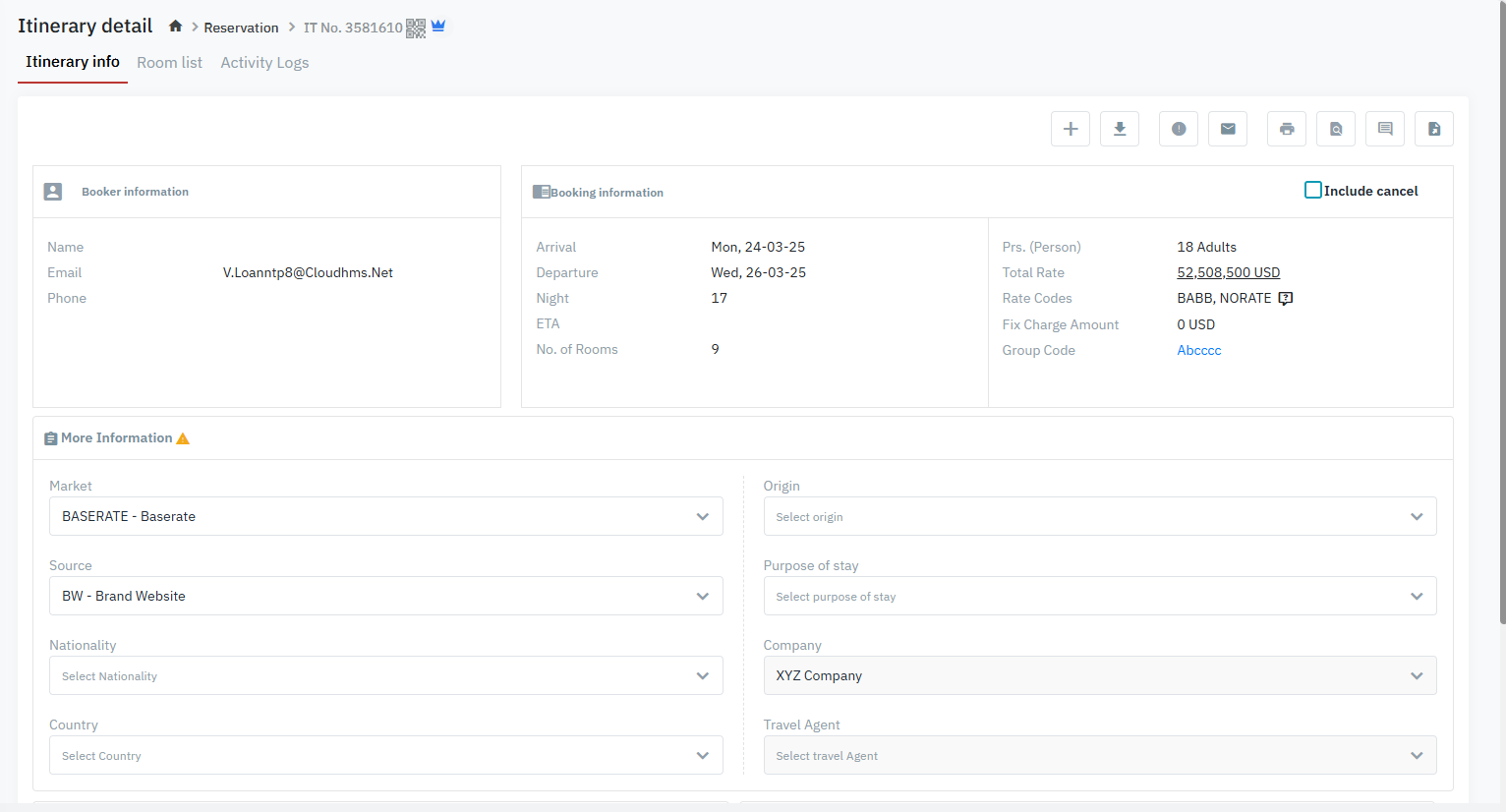Click the envelope email icon button
This screenshot has height=812, width=1506.
1228,129
